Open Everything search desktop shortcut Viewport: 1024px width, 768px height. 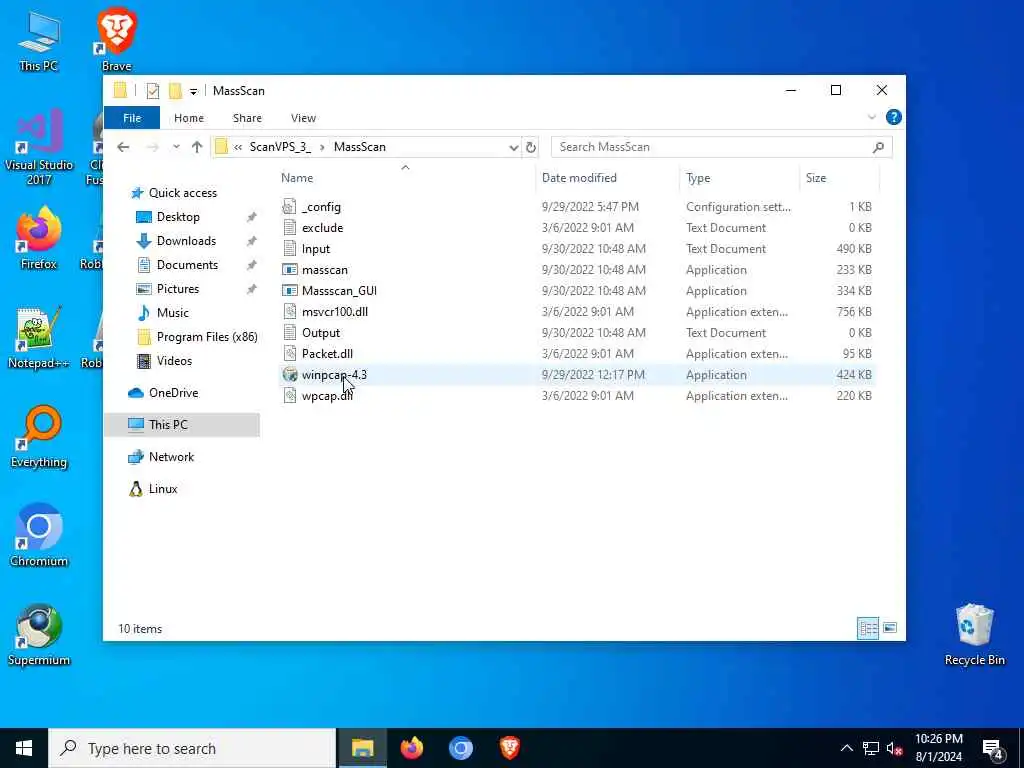click(39, 438)
